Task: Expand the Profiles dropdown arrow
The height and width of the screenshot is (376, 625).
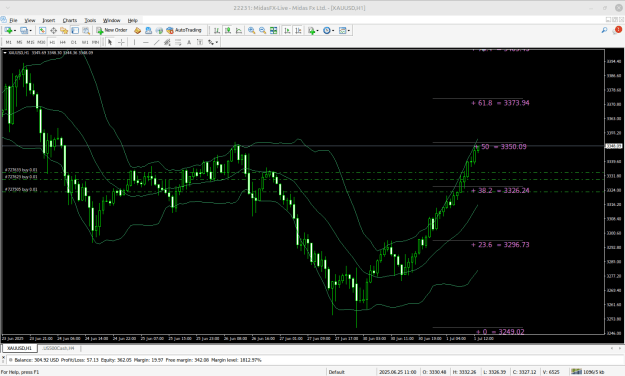Action: tap(31, 30)
